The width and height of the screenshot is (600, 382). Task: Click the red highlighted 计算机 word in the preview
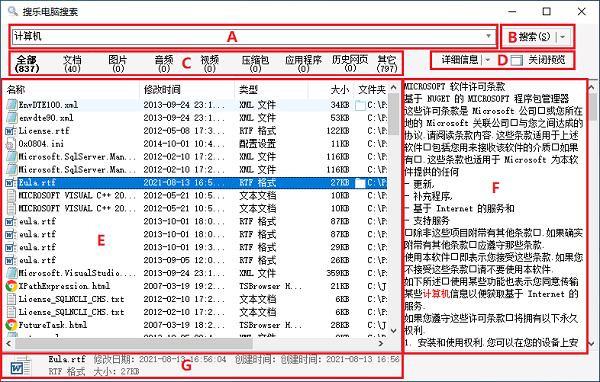point(436,294)
